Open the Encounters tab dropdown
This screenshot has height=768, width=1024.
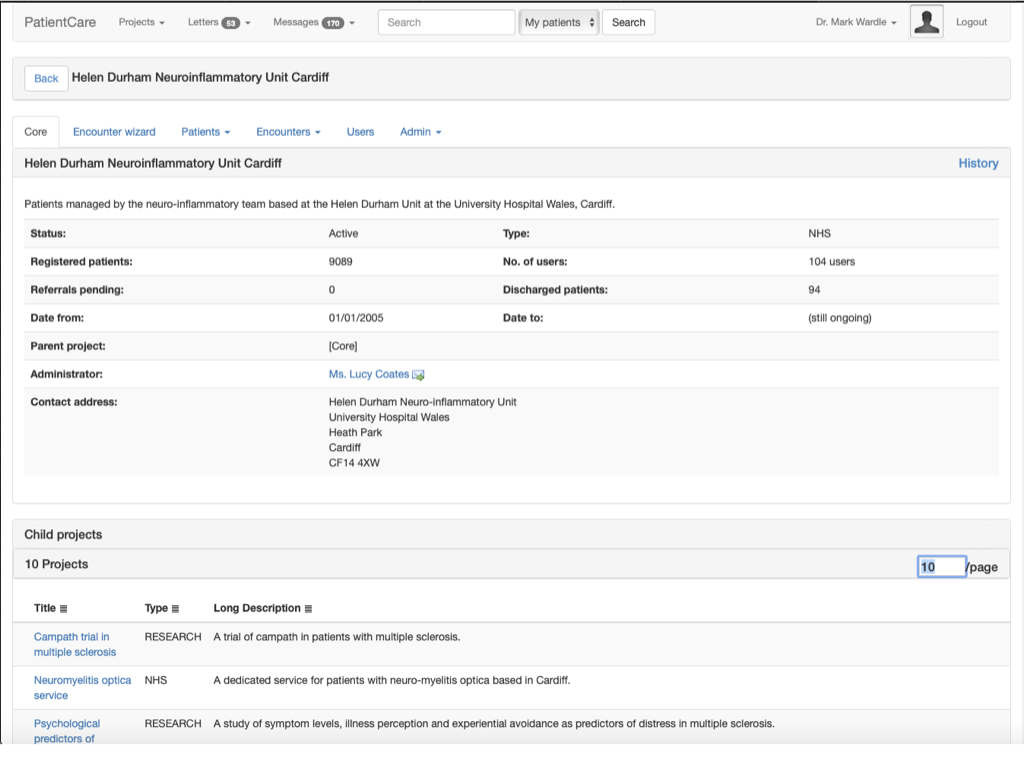click(288, 132)
